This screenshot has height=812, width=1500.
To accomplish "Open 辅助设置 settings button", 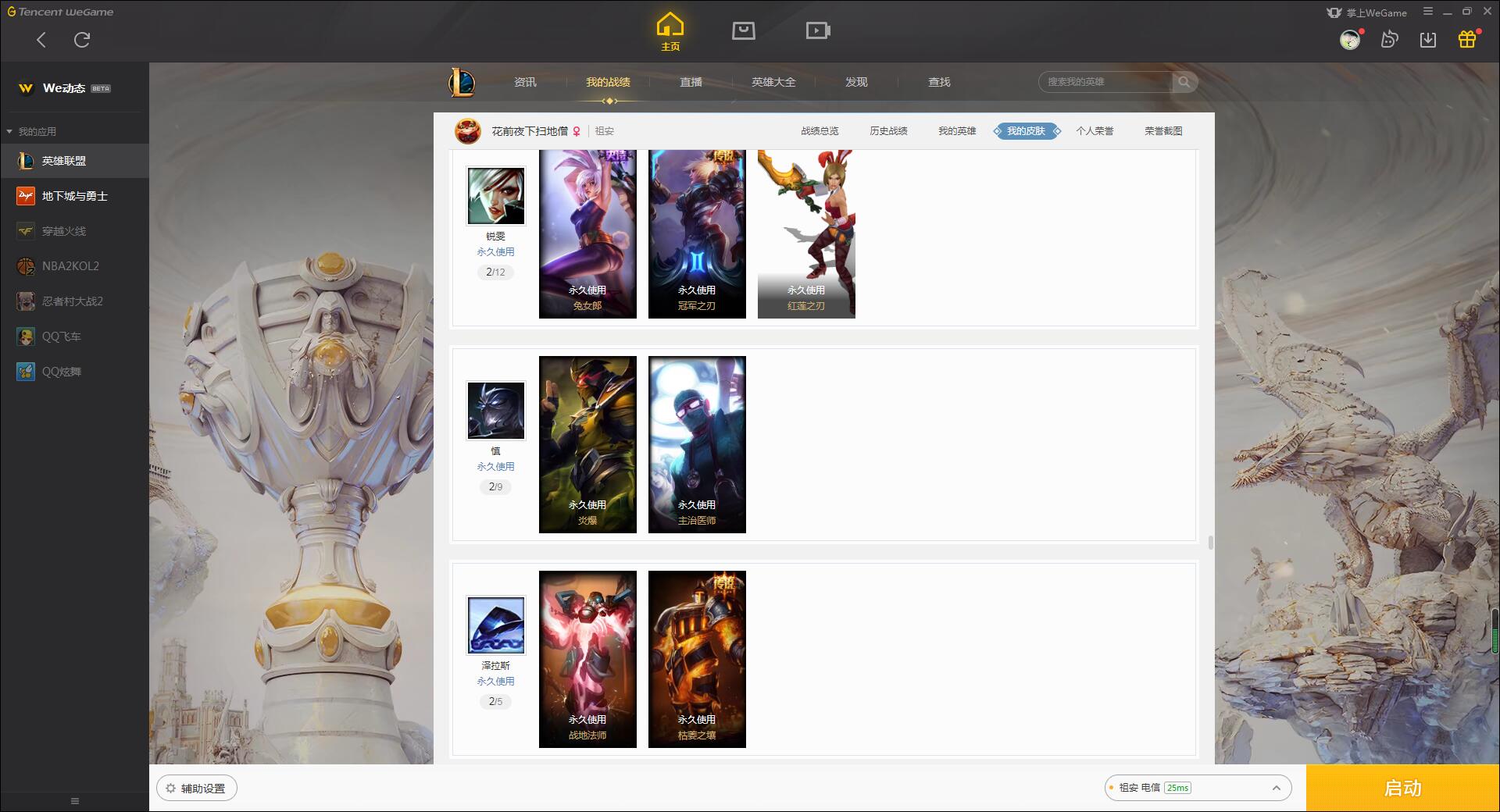I will click(x=197, y=789).
